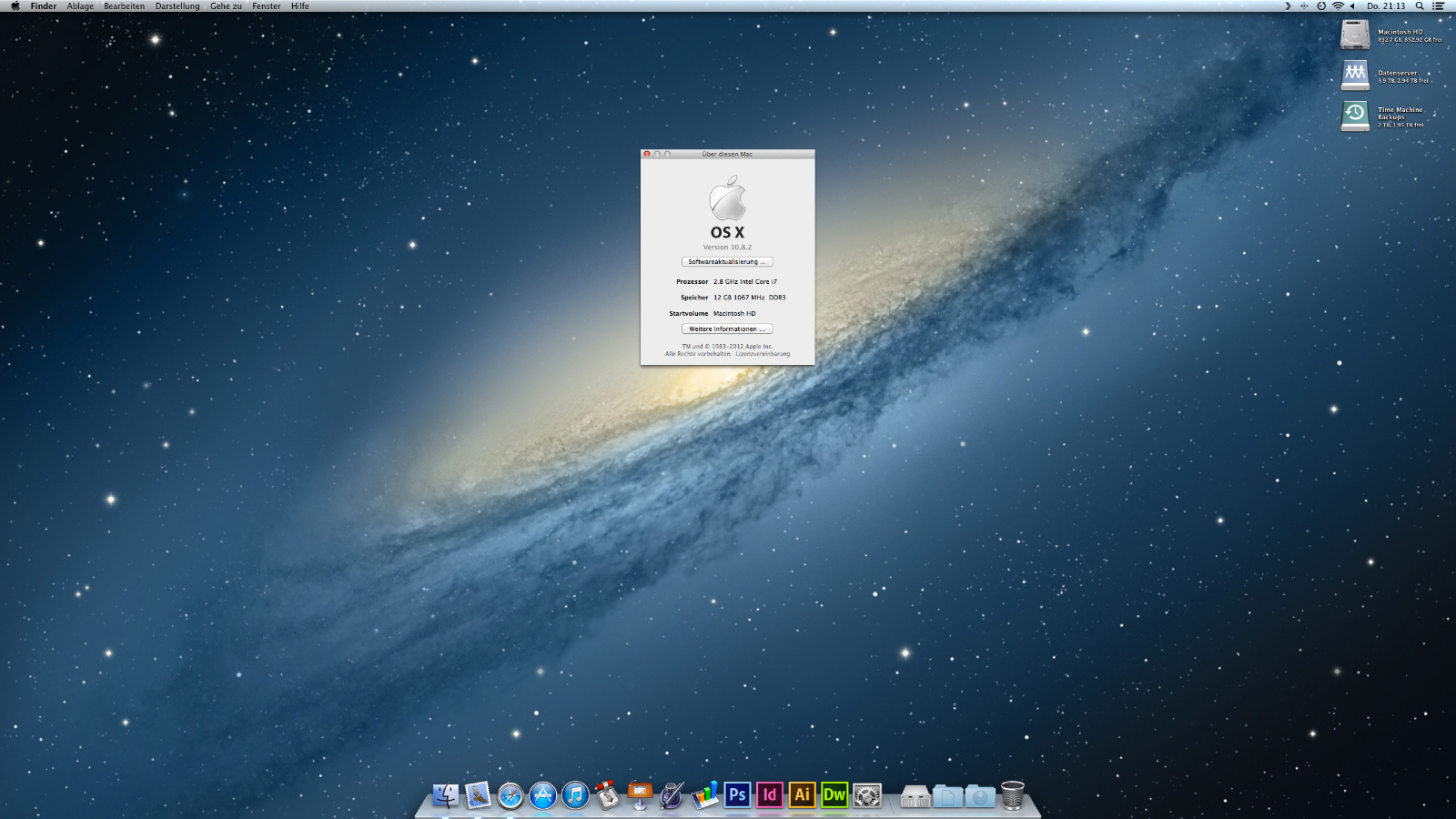1456x819 pixels.
Task: Open Dreamweaver via its dock icon
Action: tap(834, 795)
